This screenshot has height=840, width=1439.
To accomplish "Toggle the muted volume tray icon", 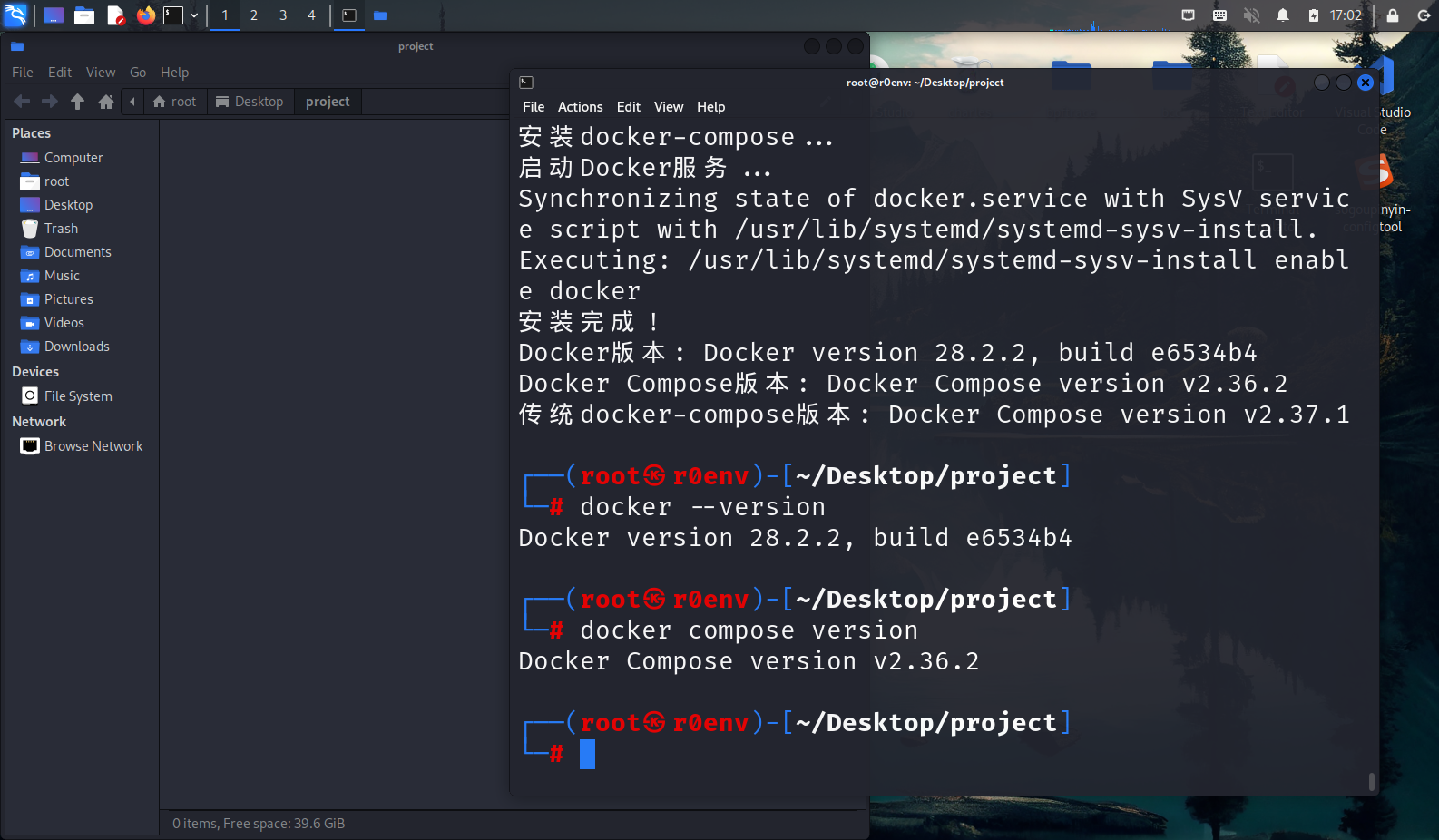I will (1251, 15).
